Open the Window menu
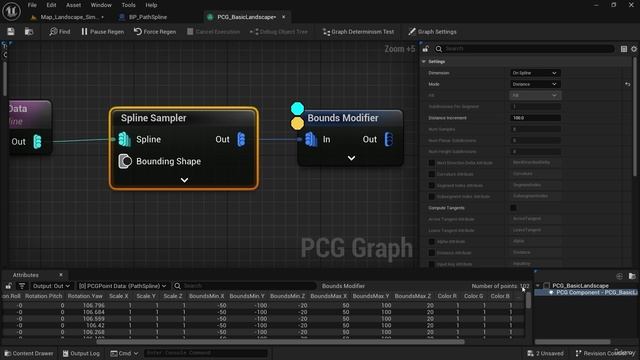 pos(101,5)
